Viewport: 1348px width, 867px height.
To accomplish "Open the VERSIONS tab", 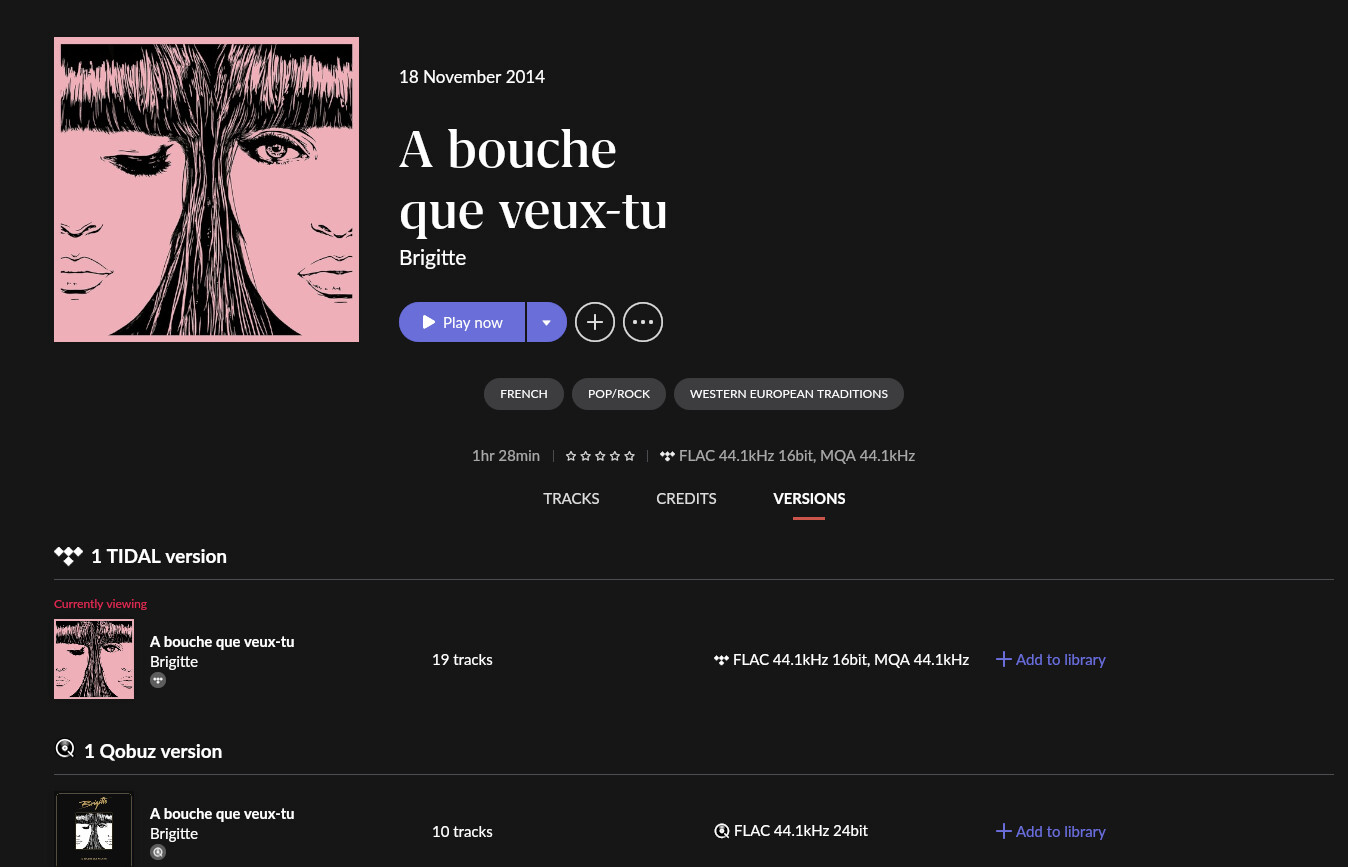I will click(809, 498).
